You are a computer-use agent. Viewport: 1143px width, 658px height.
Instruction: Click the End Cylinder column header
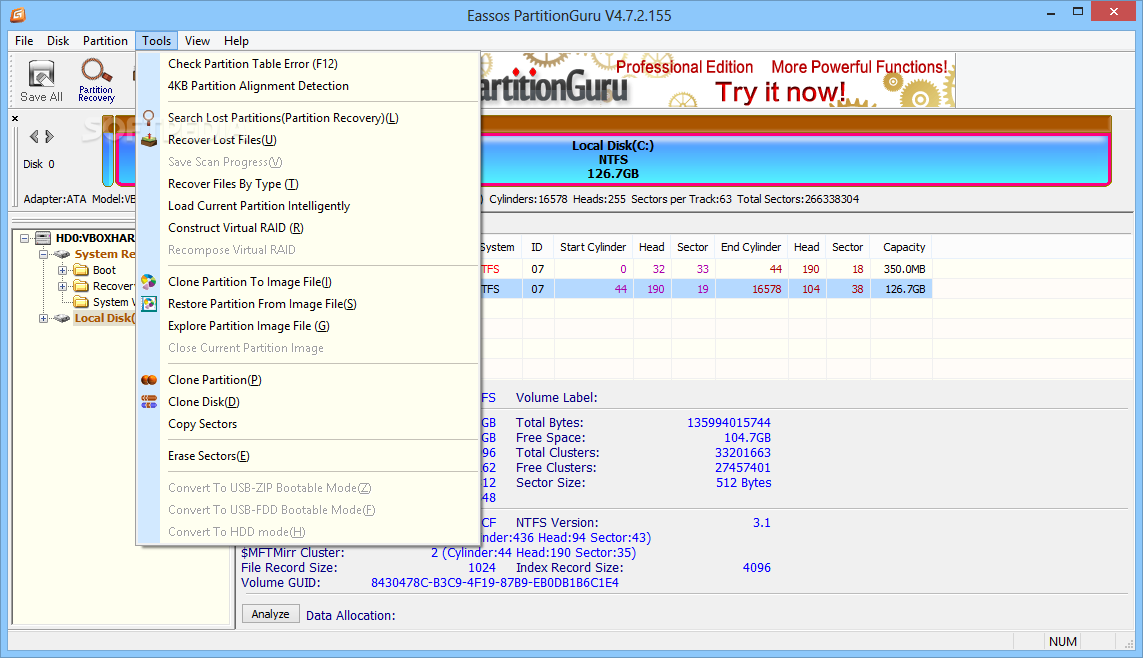tap(751, 247)
